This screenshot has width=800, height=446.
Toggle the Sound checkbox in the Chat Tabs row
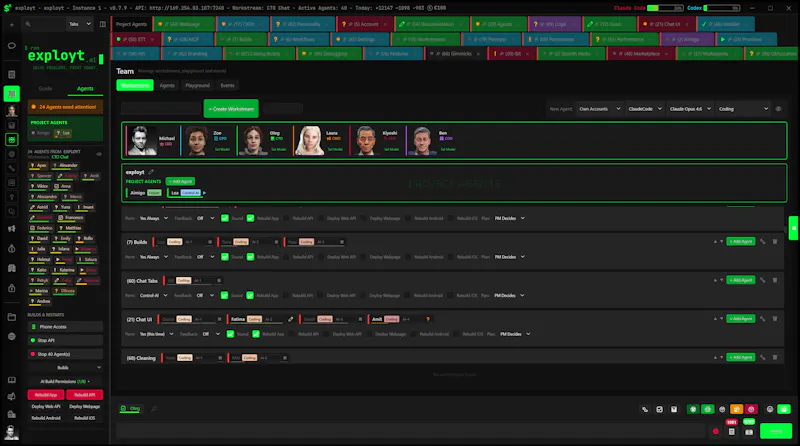(x=224, y=295)
